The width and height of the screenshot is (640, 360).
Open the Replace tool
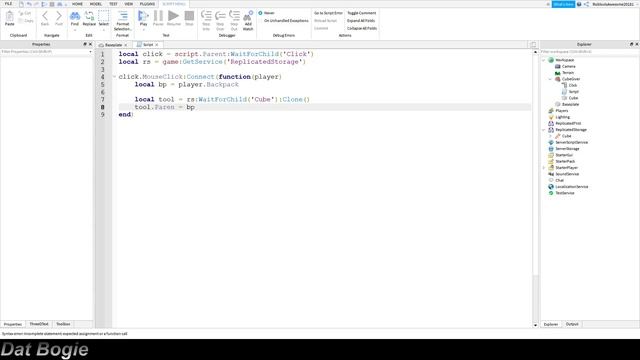click(89, 18)
